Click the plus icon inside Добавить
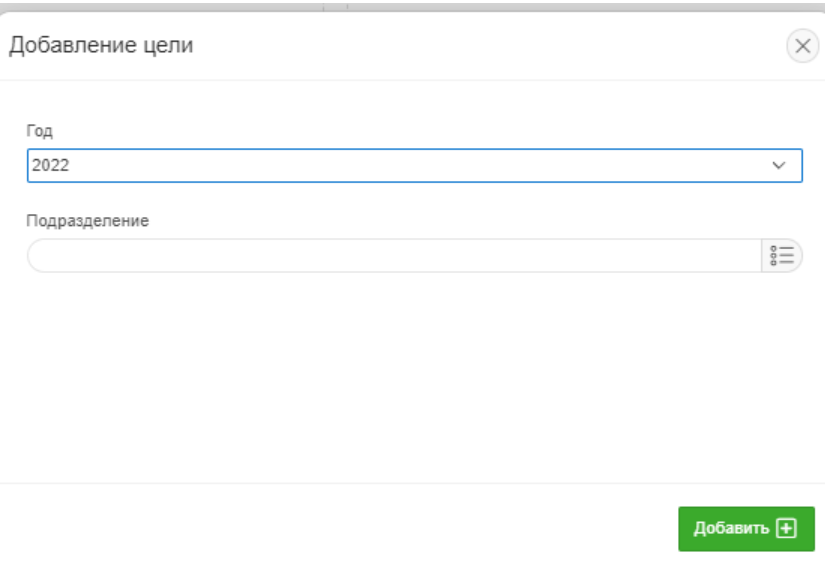Viewport: 825px width, 568px height. point(787,528)
